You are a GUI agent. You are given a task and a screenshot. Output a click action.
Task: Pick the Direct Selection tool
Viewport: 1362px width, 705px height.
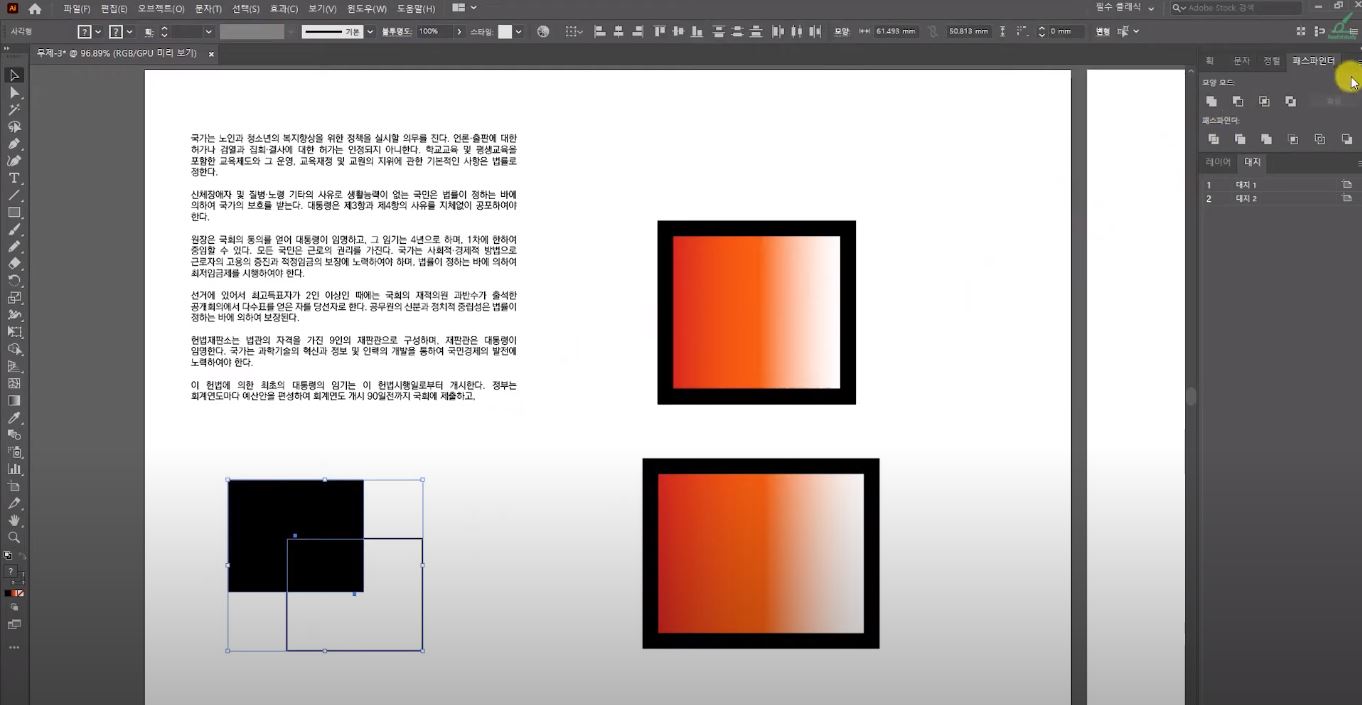coord(14,92)
